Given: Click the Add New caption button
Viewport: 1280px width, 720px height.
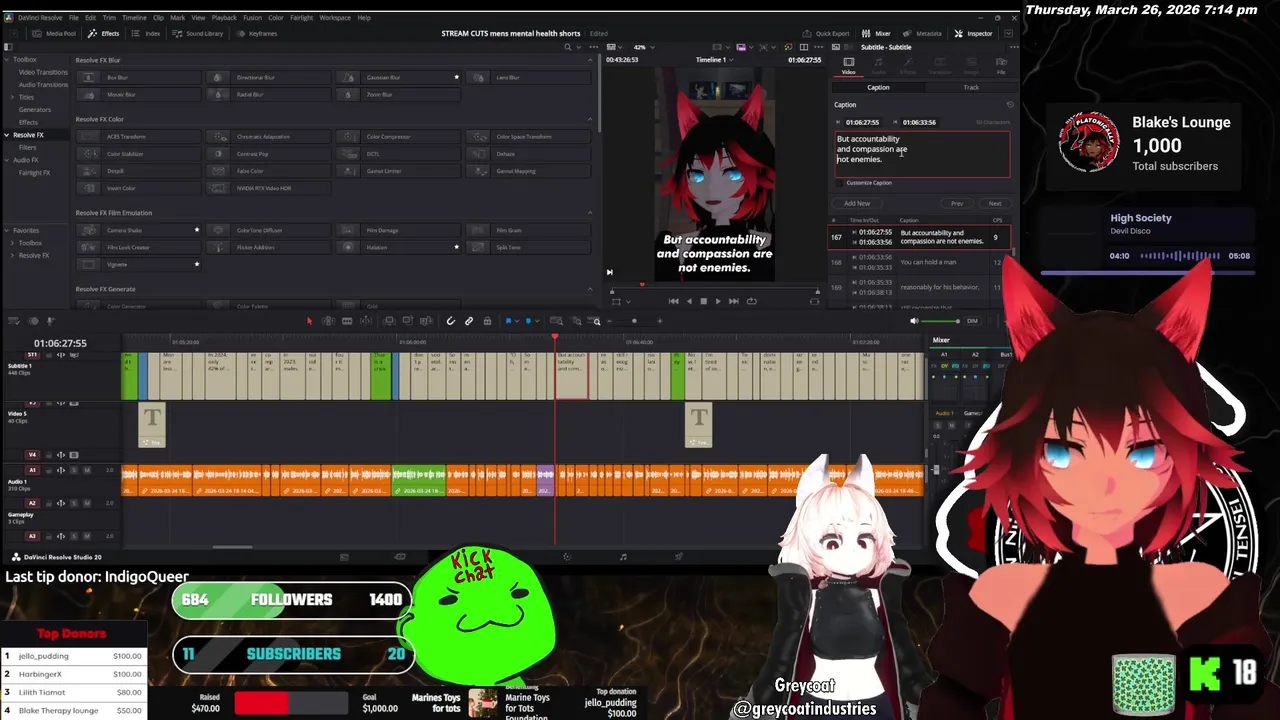Looking at the screenshot, I should coord(857,203).
